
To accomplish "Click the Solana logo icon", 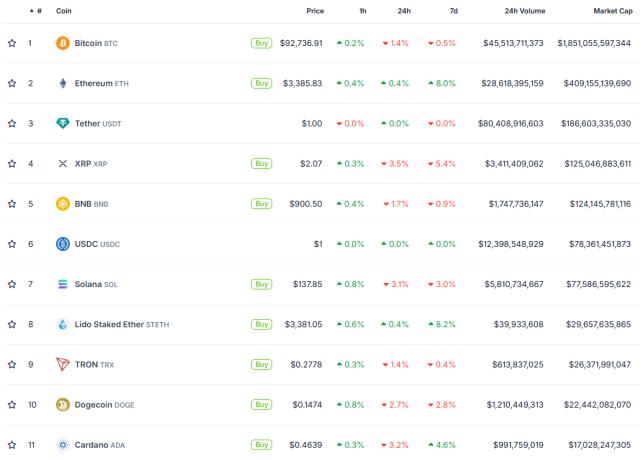I will 63,284.
